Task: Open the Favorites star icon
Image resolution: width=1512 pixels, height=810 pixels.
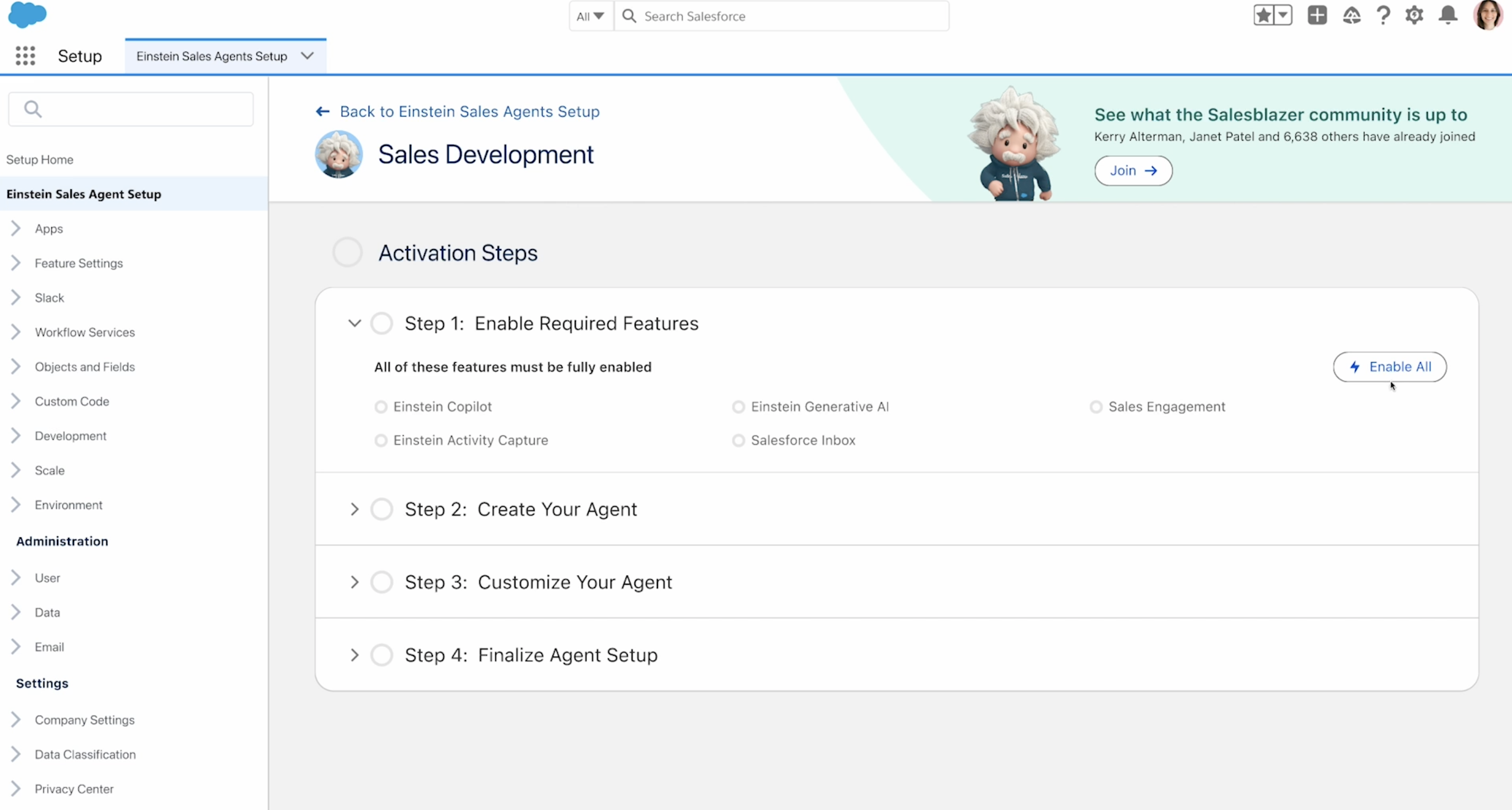Action: tap(1264, 15)
